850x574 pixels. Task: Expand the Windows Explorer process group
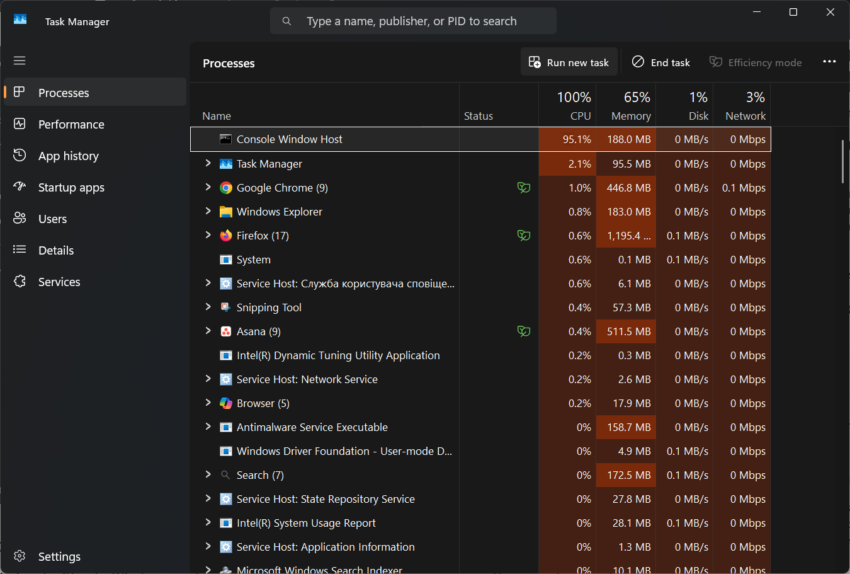click(208, 211)
